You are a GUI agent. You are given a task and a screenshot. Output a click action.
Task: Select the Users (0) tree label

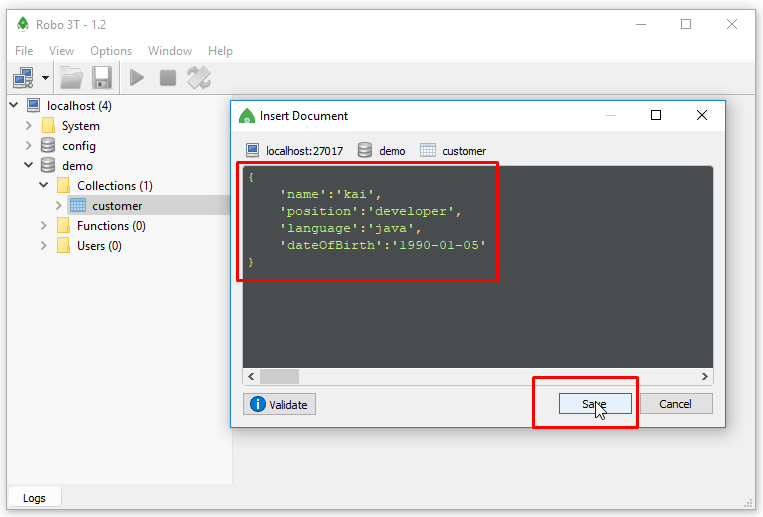pyautogui.click(x=99, y=246)
